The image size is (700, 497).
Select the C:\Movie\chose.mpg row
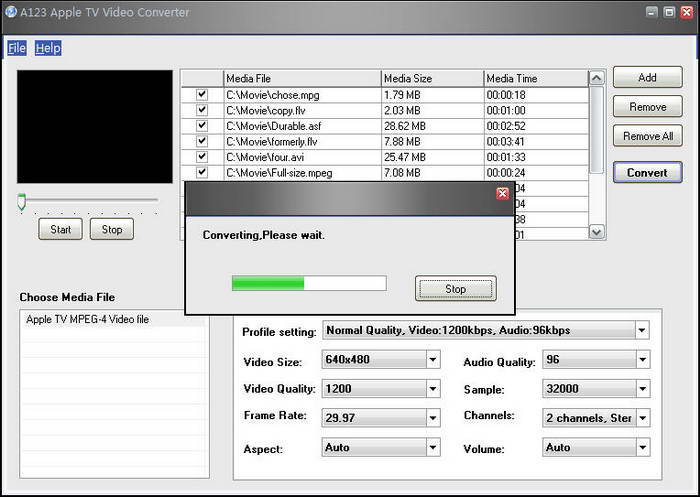pos(385,95)
